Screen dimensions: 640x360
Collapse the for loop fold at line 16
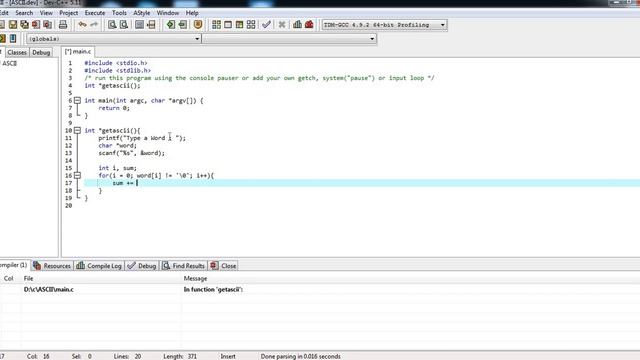[x=77, y=176]
